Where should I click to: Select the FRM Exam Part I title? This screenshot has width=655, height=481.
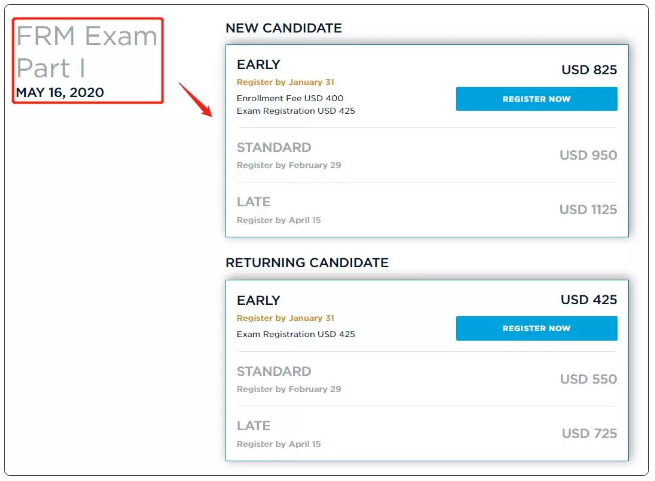86,52
